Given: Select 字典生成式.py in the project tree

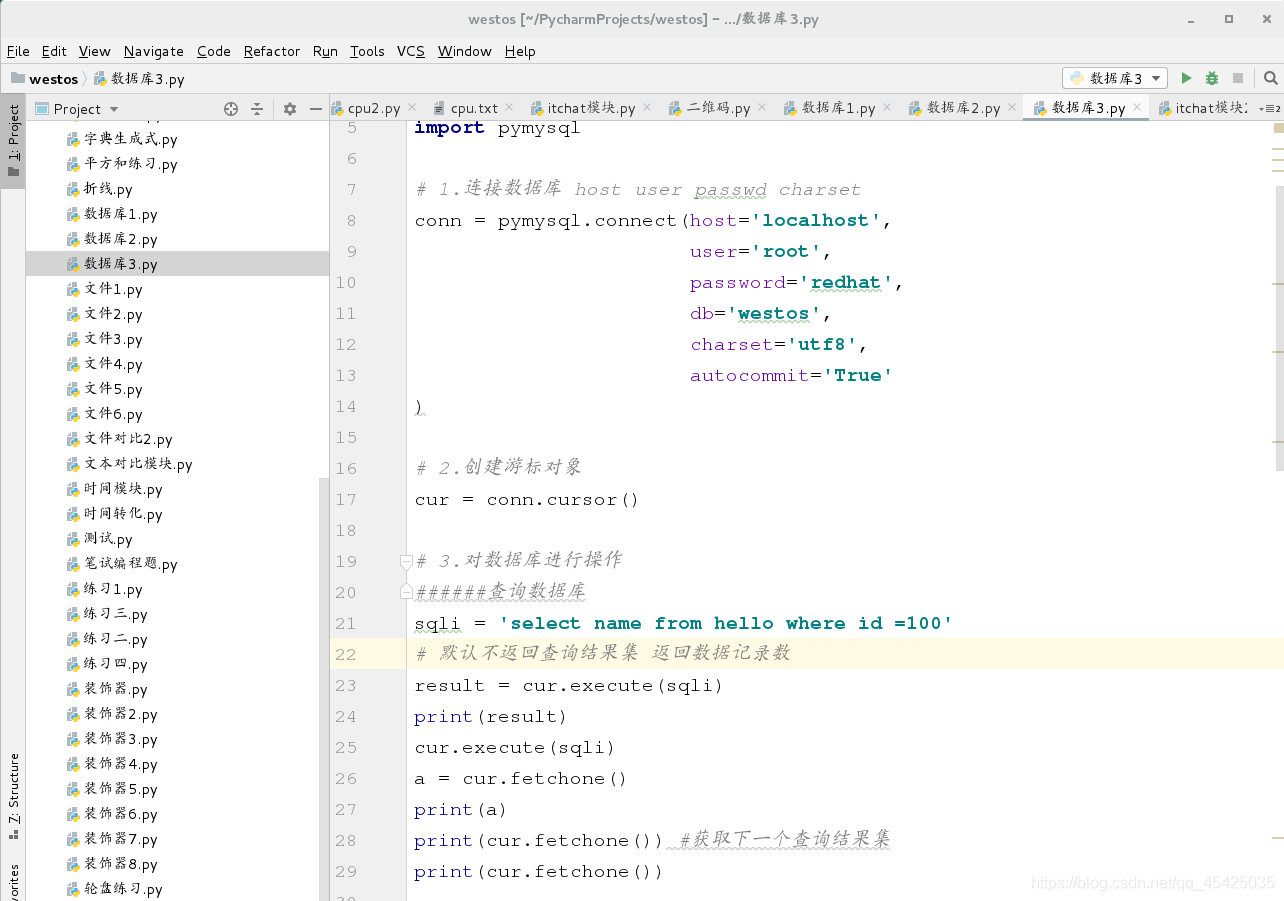Looking at the screenshot, I should pos(122,139).
